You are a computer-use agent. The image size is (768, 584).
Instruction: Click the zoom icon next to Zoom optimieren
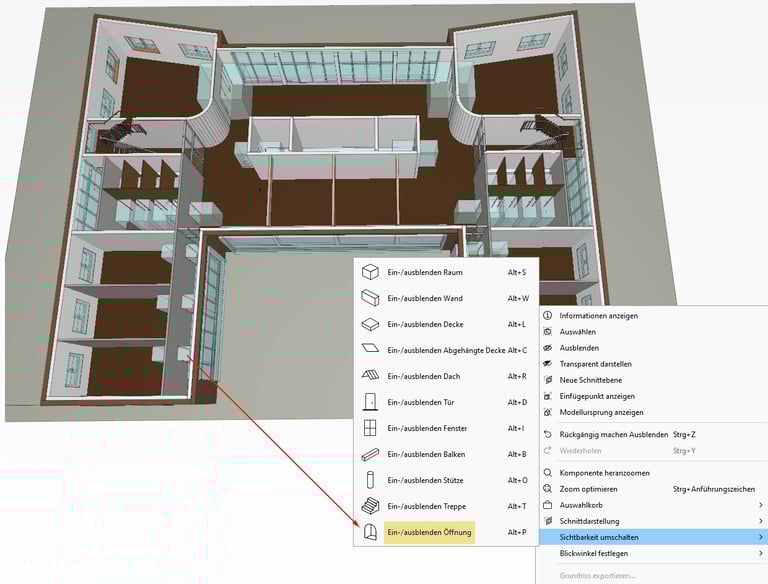[548, 488]
